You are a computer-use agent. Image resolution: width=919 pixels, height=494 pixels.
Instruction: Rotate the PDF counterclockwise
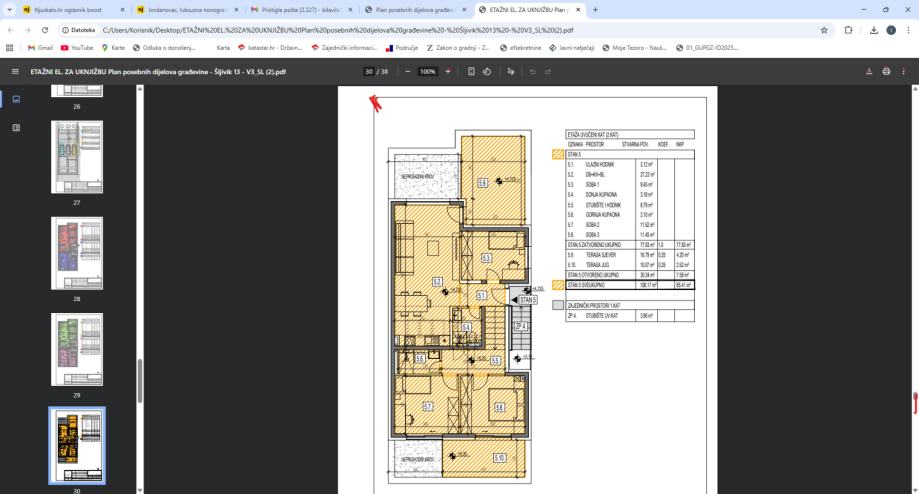point(487,71)
